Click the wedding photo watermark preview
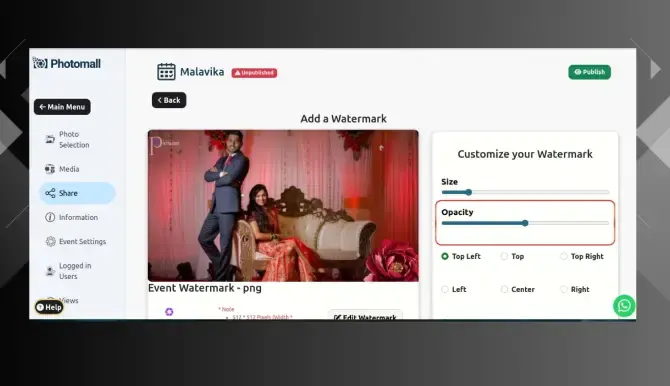The width and height of the screenshot is (670, 386). point(283,206)
